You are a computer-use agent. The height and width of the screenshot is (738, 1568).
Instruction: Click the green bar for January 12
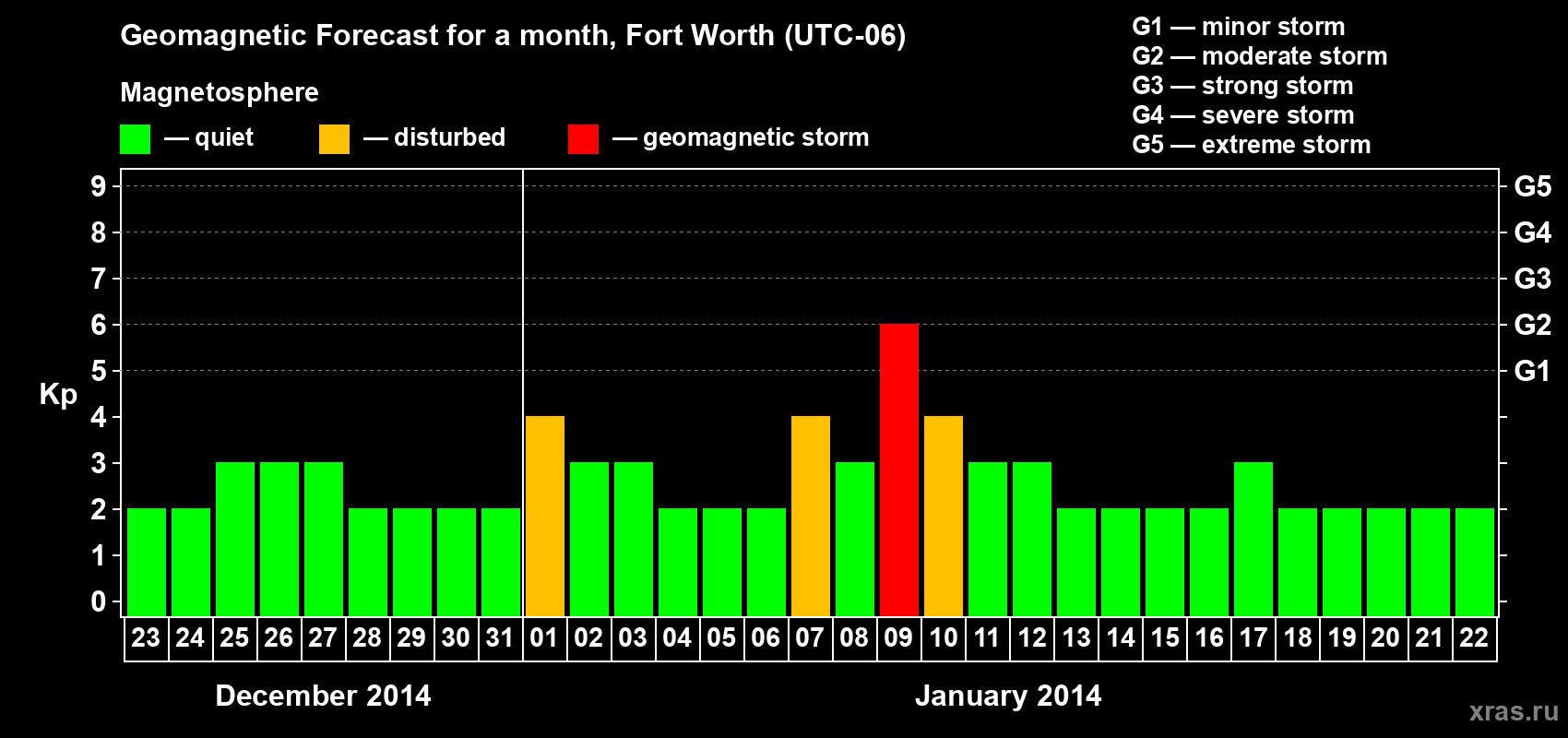point(1032,539)
